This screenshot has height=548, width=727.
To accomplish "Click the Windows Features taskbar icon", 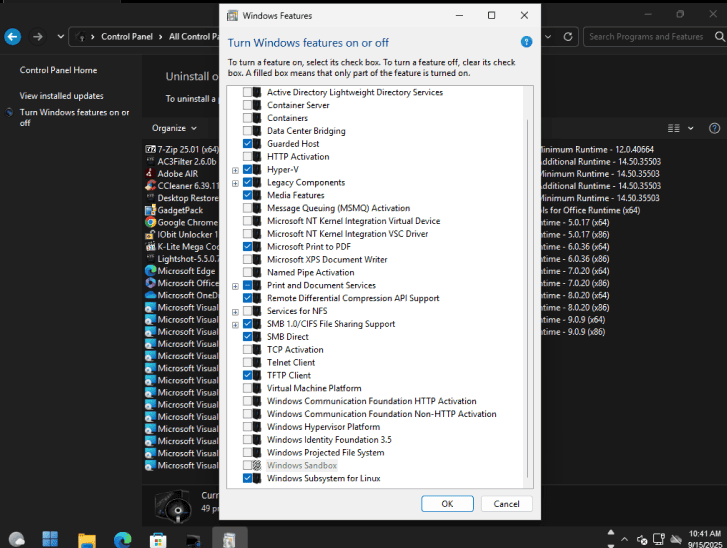I will click(230, 540).
